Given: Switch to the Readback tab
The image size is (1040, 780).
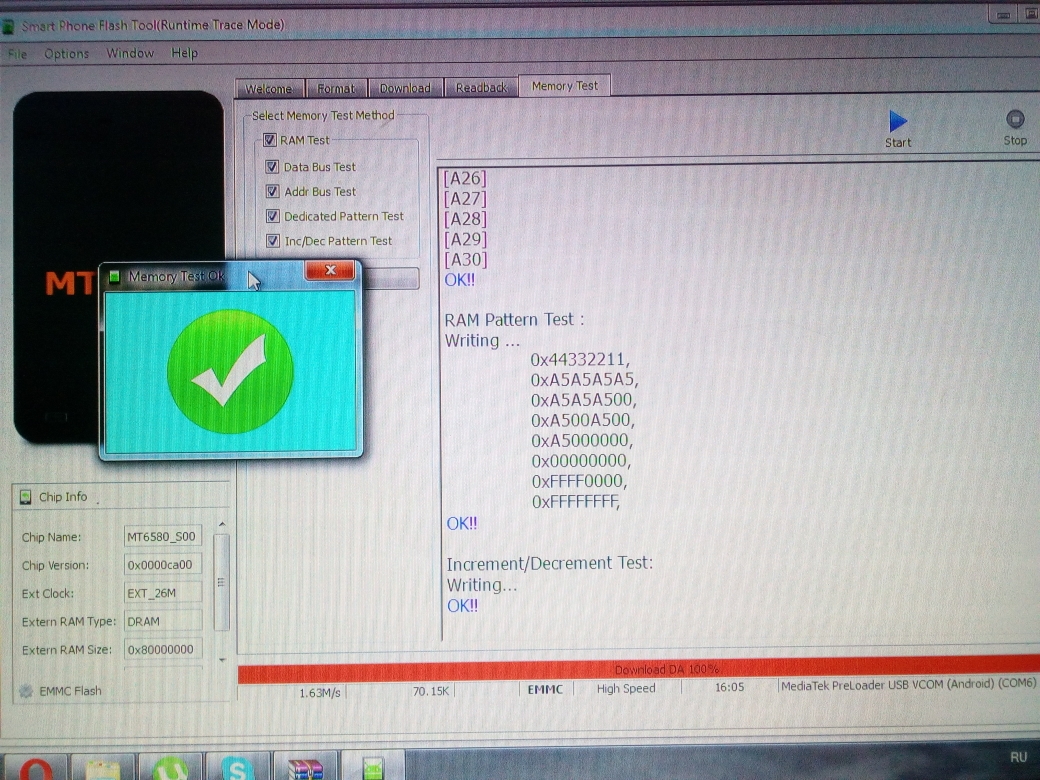Looking at the screenshot, I should tap(481, 88).
